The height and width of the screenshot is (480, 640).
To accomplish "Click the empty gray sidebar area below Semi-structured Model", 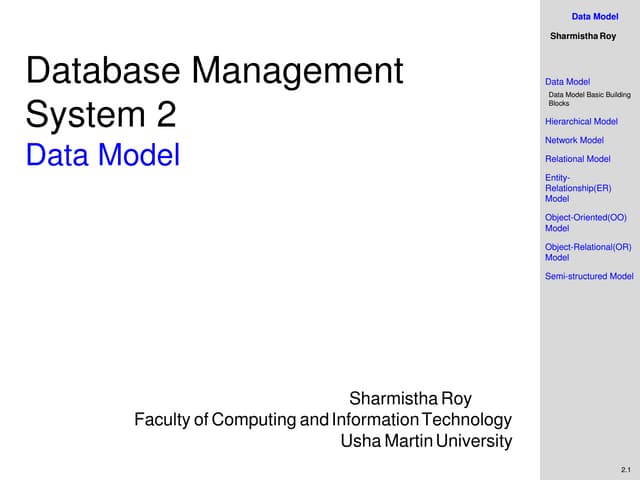I will point(589,370).
